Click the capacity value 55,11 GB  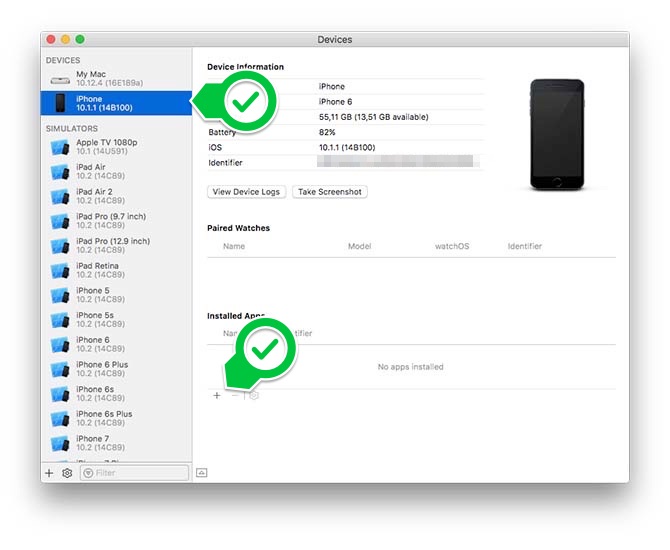(373, 117)
